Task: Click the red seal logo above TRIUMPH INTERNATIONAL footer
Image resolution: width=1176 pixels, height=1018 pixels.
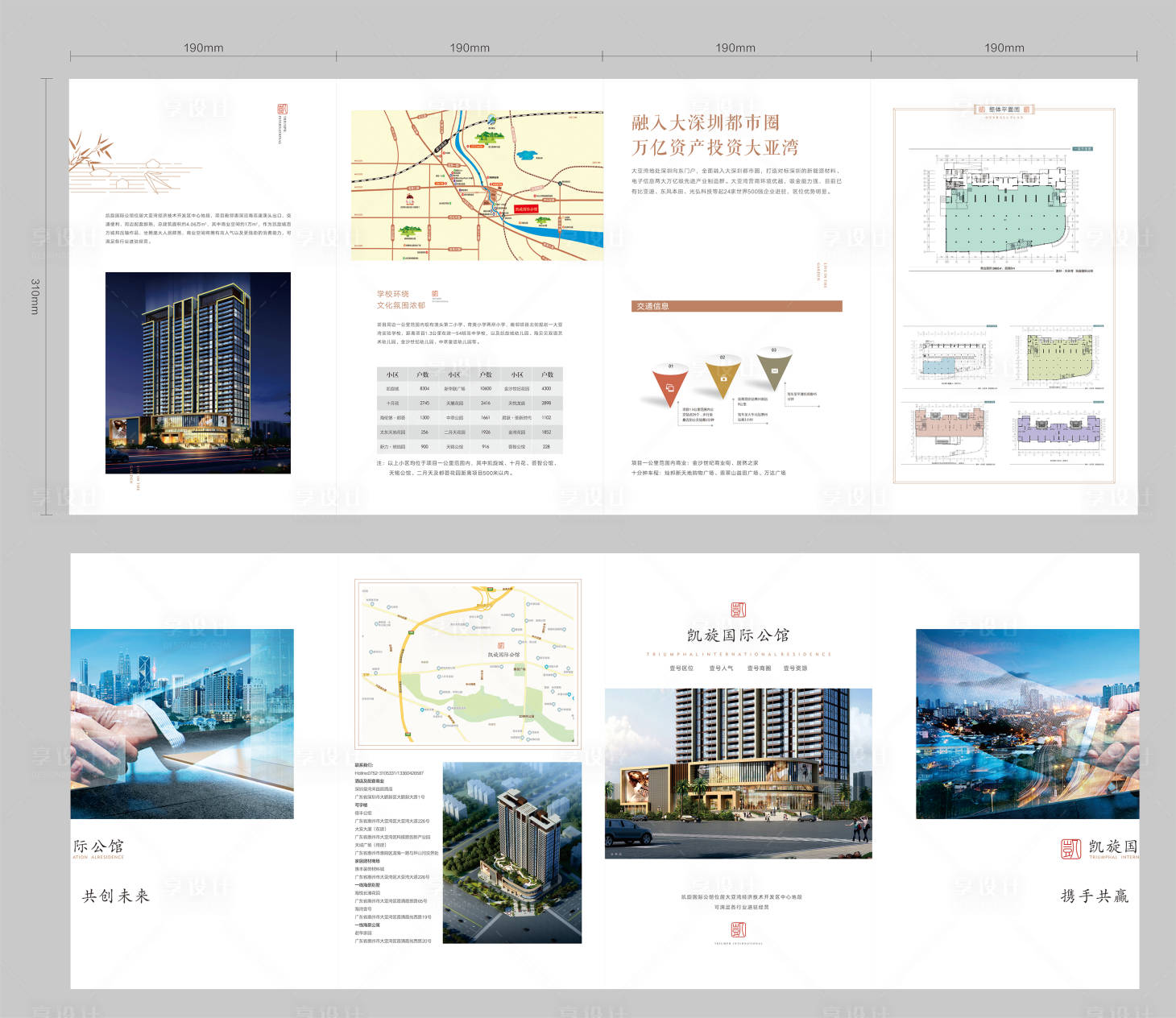Action: [738, 929]
